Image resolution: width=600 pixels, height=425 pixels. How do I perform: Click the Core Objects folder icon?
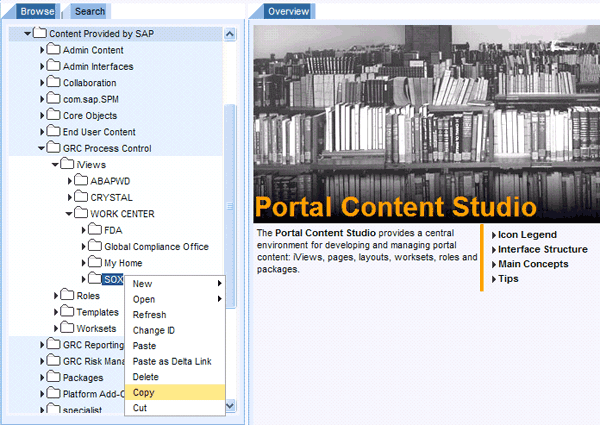tap(53, 114)
